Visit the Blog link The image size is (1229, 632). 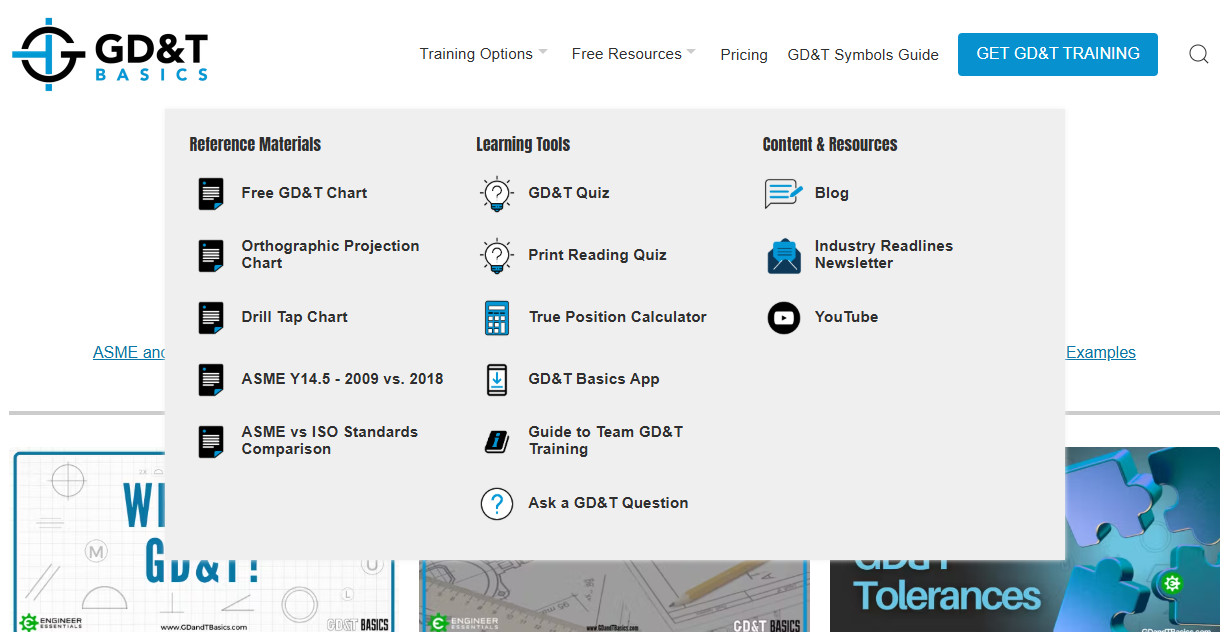tap(831, 193)
